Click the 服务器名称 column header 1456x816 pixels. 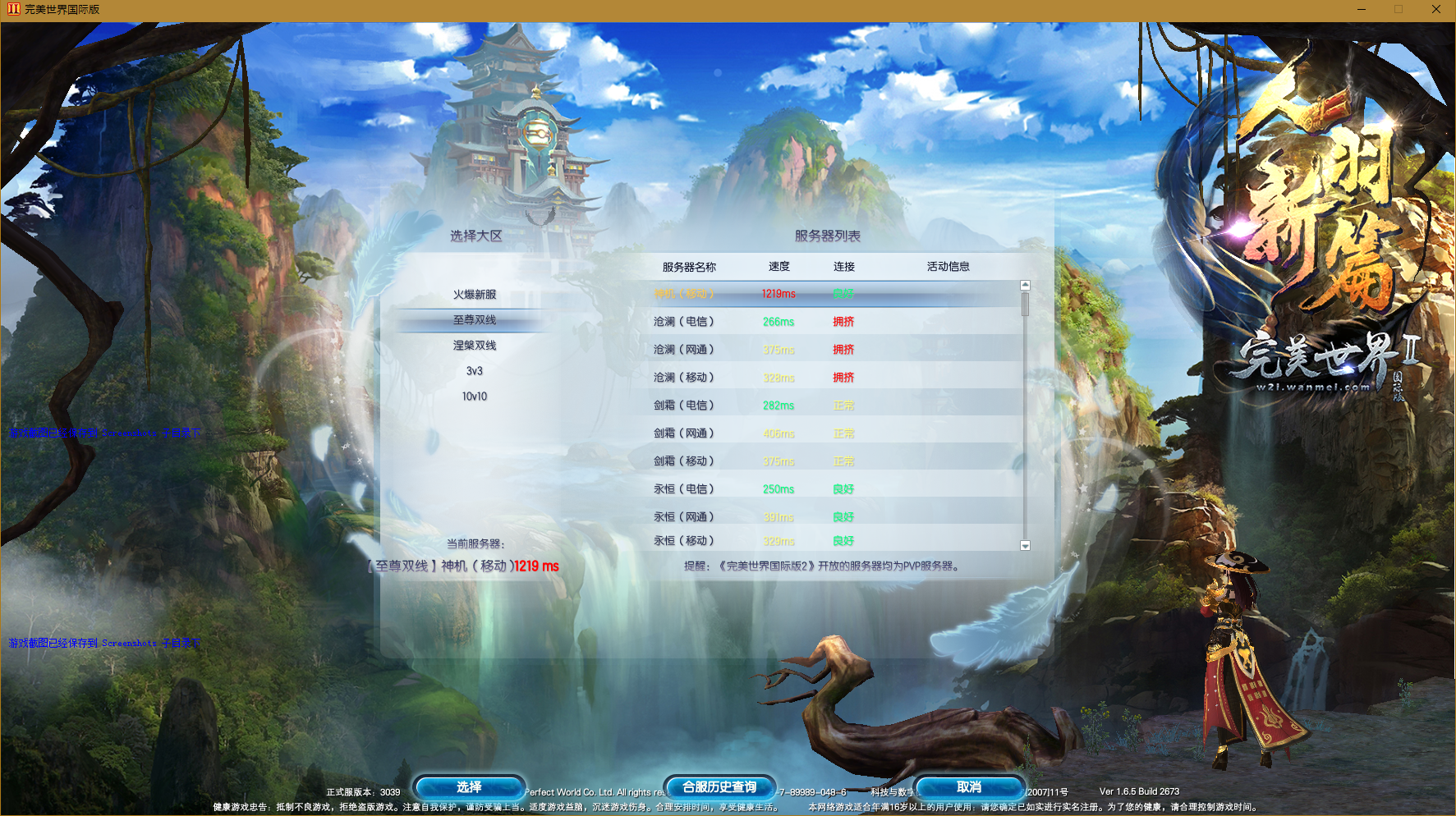[x=689, y=267]
